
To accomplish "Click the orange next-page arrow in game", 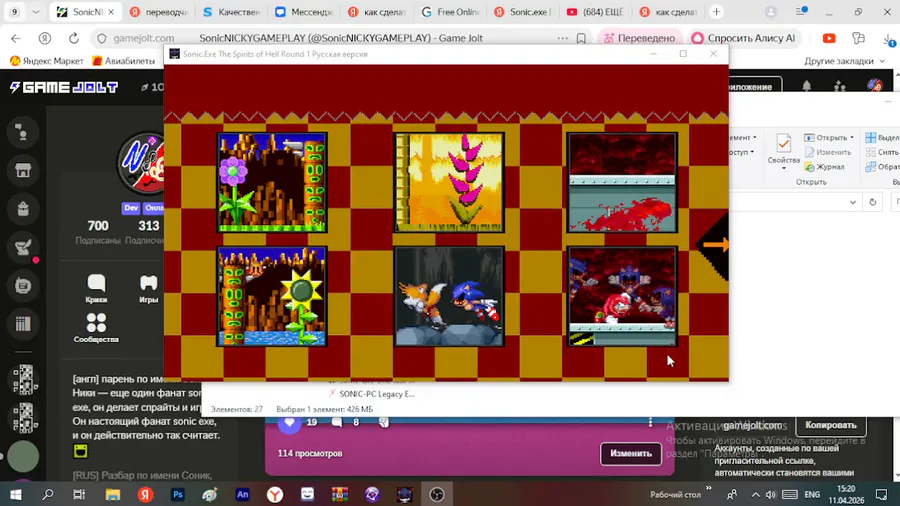I will pyautogui.click(x=715, y=245).
